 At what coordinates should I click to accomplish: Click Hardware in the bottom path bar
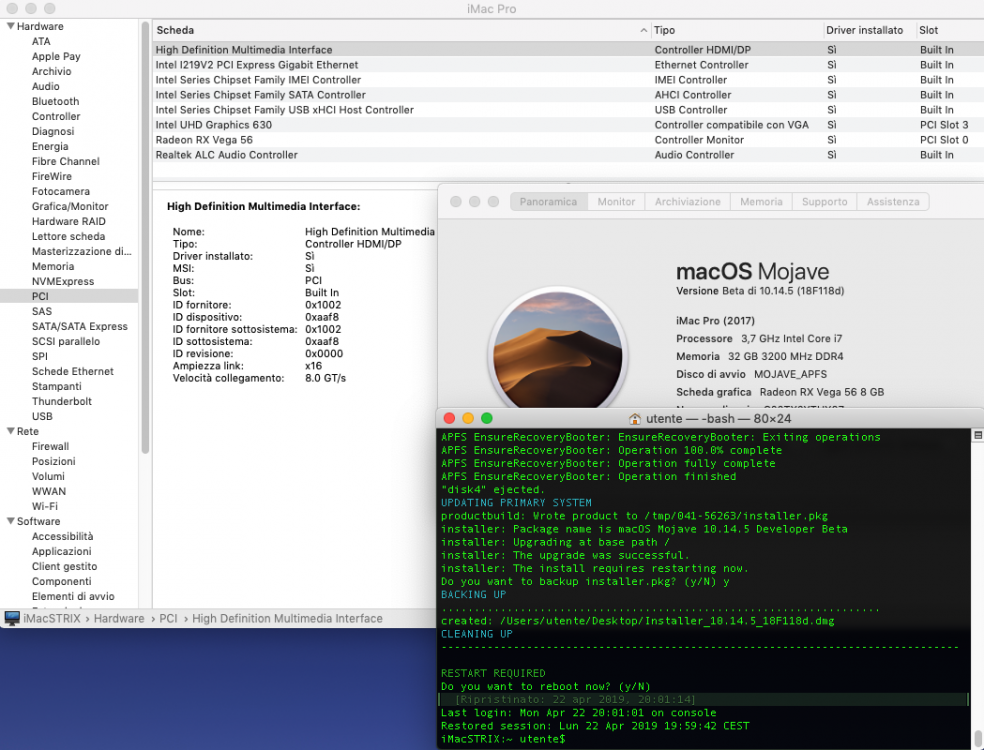pos(119,618)
